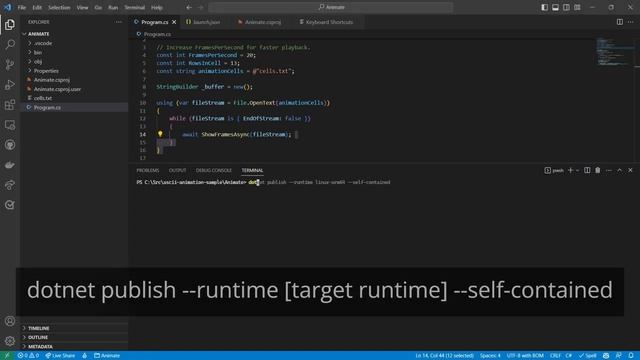Open Run and Debug view
The image size is (640, 360).
click(x=10, y=85)
